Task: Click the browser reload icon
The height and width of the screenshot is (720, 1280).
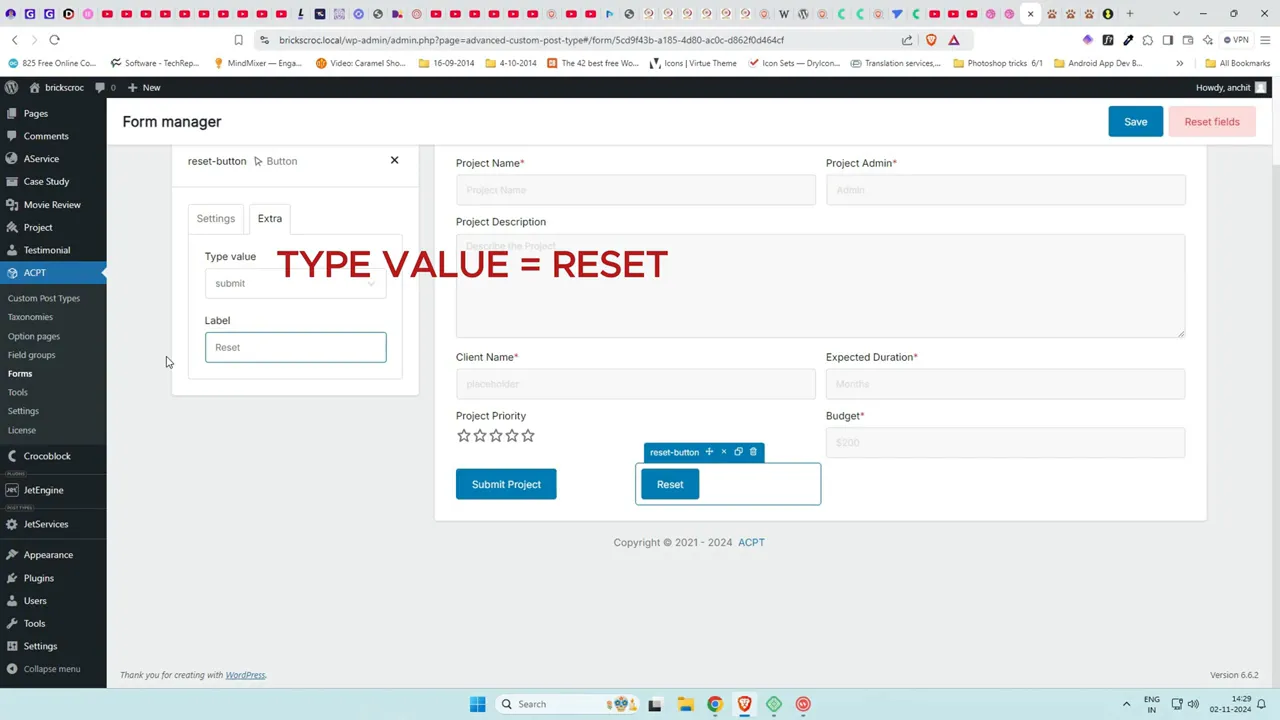Action: pyautogui.click(x=54, y=40)
